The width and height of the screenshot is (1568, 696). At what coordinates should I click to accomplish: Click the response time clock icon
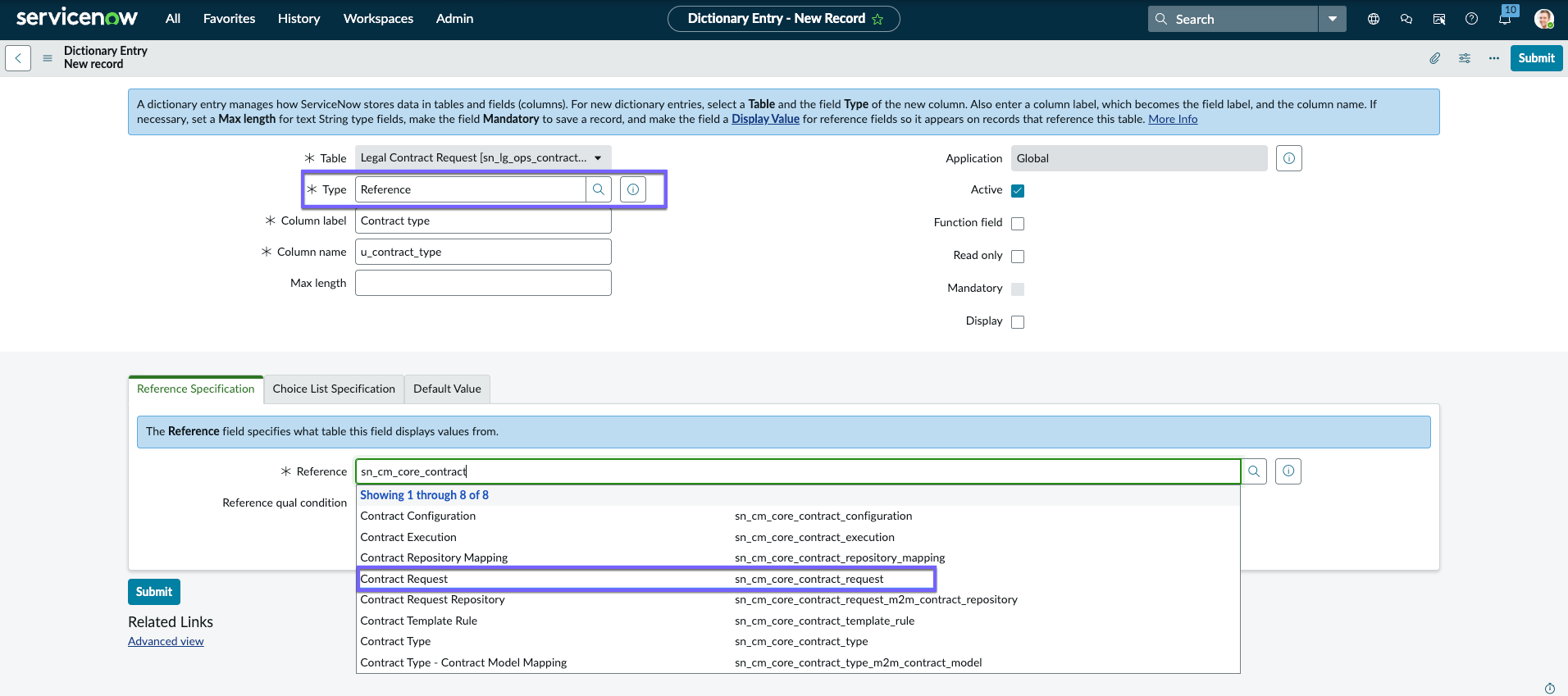click(x=1550, y=689)
